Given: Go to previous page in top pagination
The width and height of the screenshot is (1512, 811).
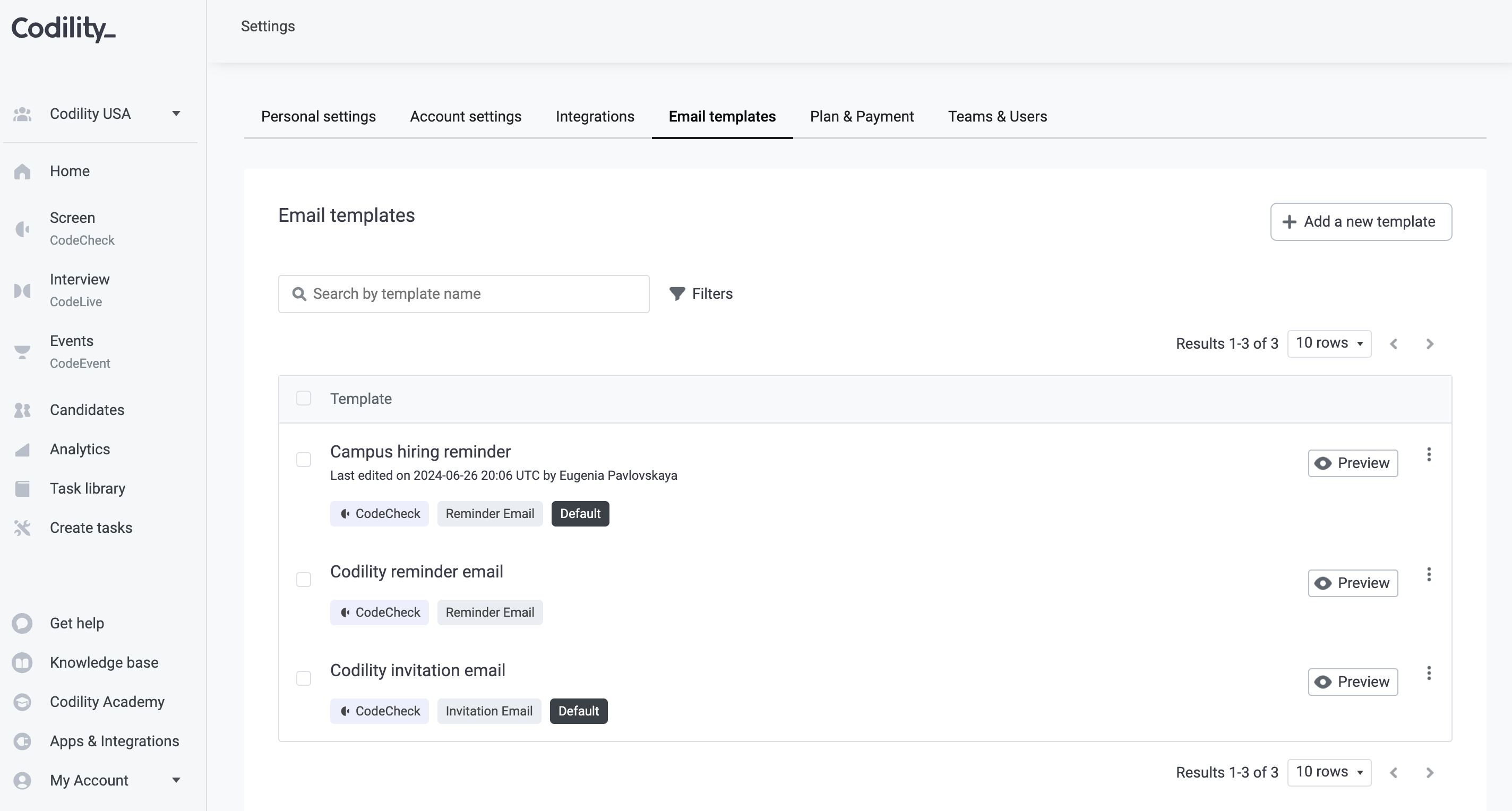Looking at the screenshot, I should click(1394, 344).
